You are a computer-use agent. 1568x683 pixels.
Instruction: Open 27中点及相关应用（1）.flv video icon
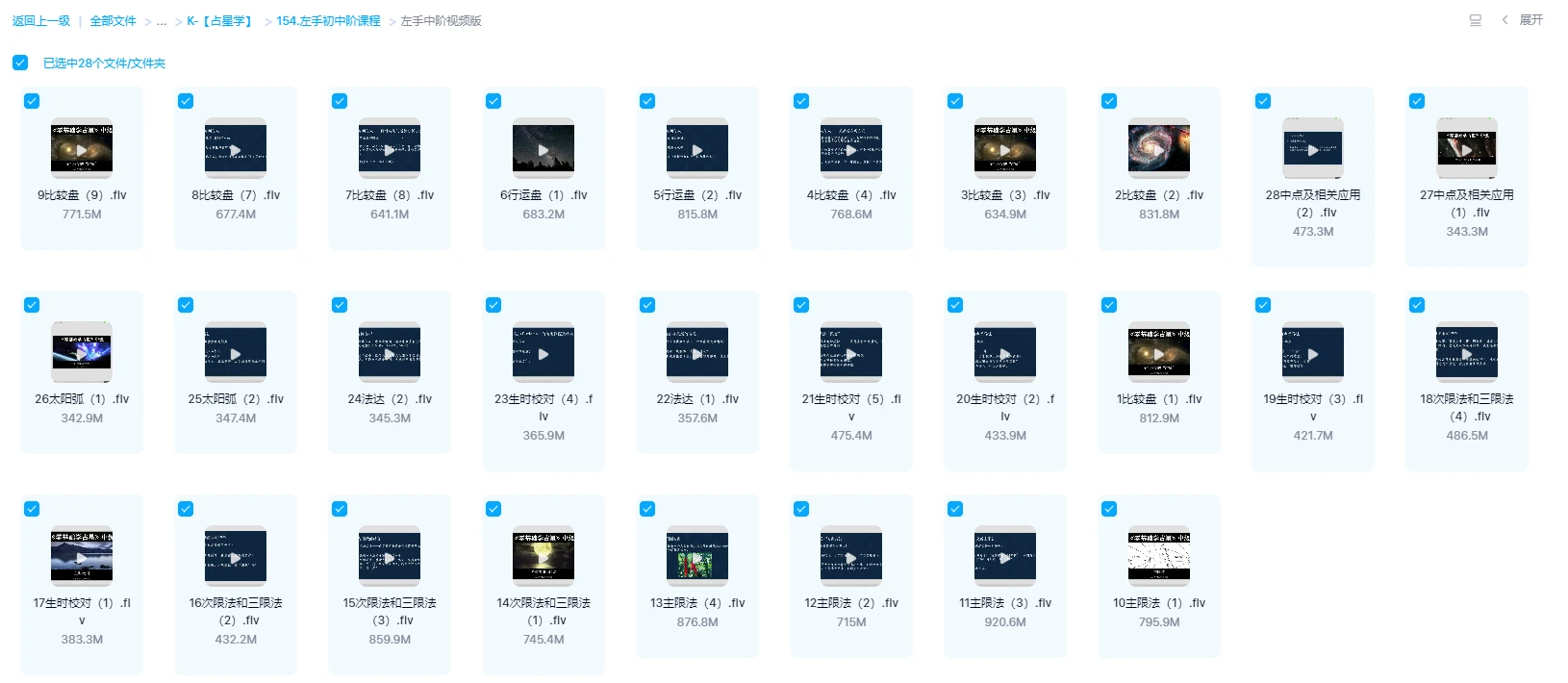click(1467, 149)
